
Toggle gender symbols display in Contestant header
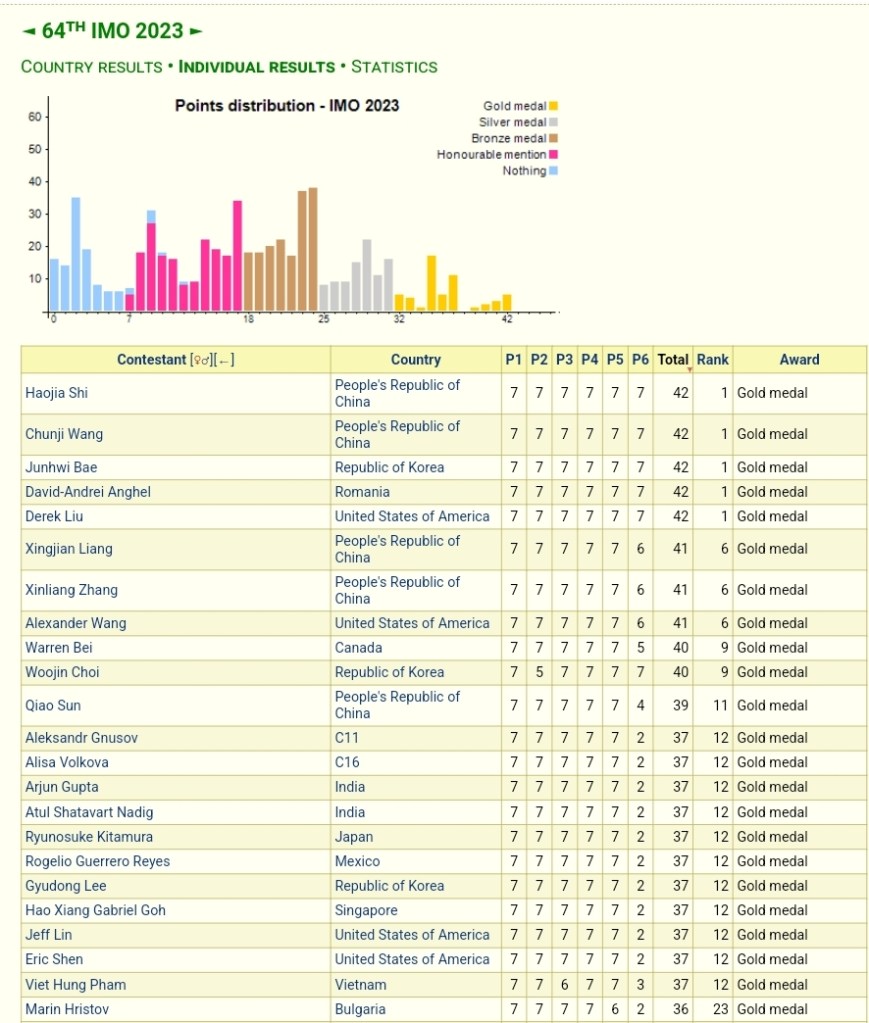[x=201, y=360]
